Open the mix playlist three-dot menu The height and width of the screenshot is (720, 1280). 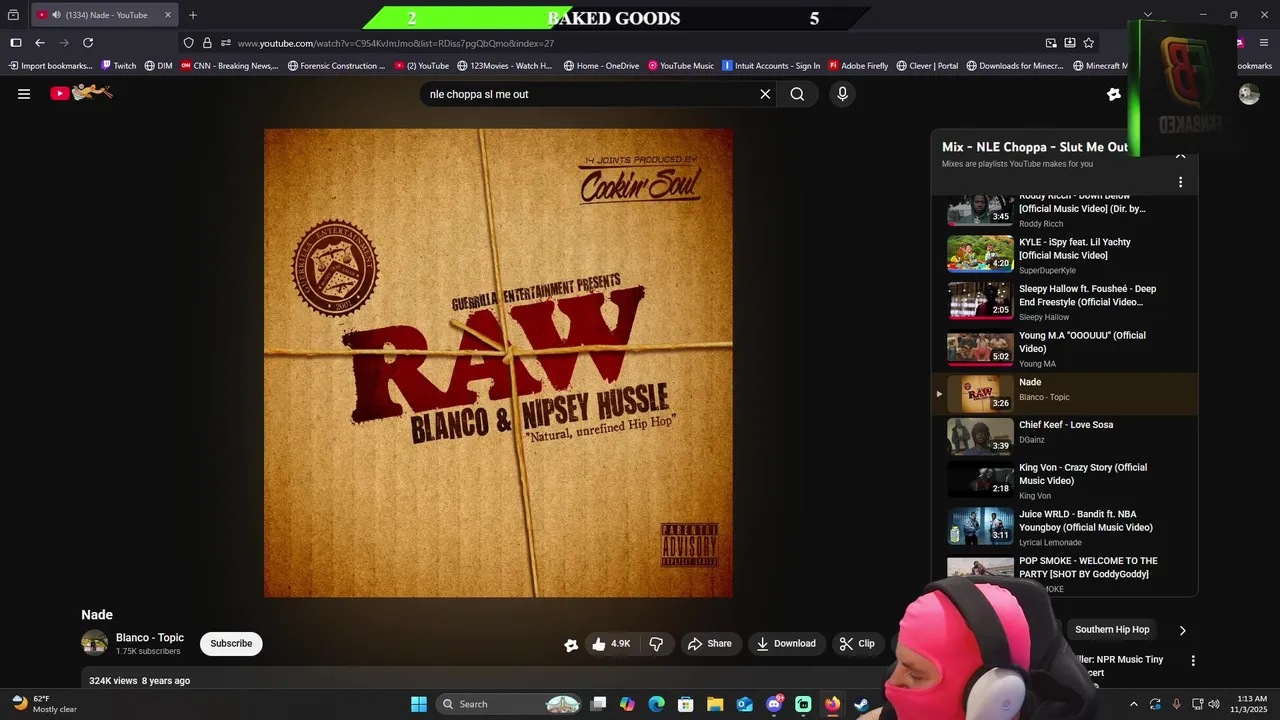[x=1180, y=182]
